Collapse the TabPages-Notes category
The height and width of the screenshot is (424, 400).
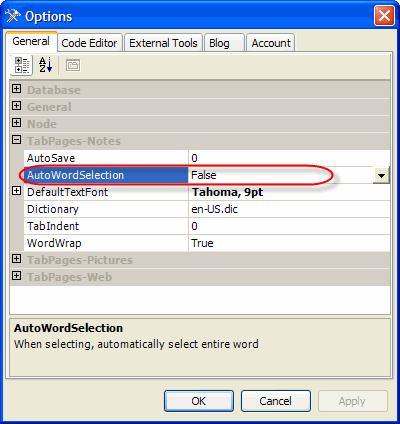pos(16,140)
